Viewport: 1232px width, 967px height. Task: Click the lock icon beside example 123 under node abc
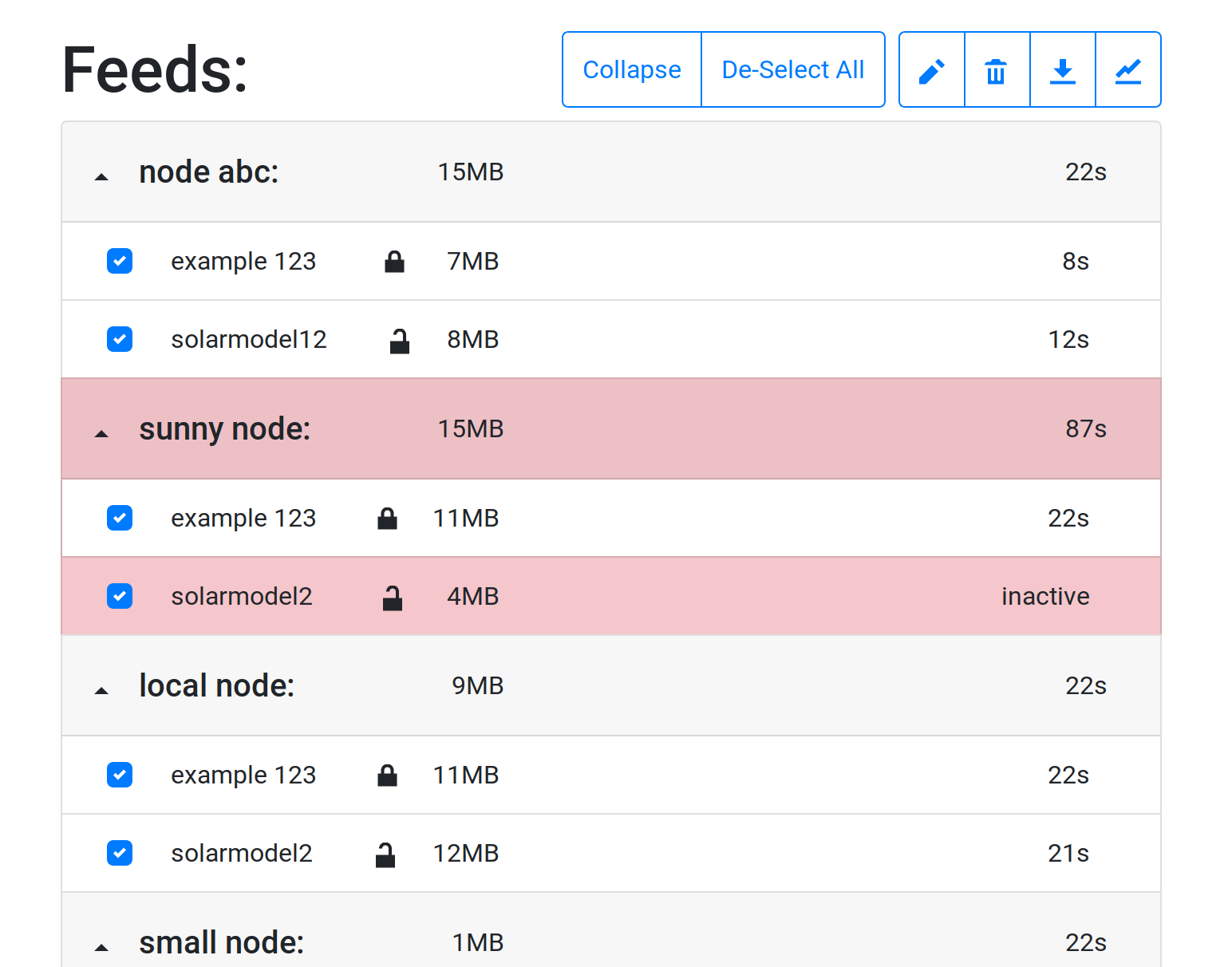pyautogui.click(x=394, y=261)
